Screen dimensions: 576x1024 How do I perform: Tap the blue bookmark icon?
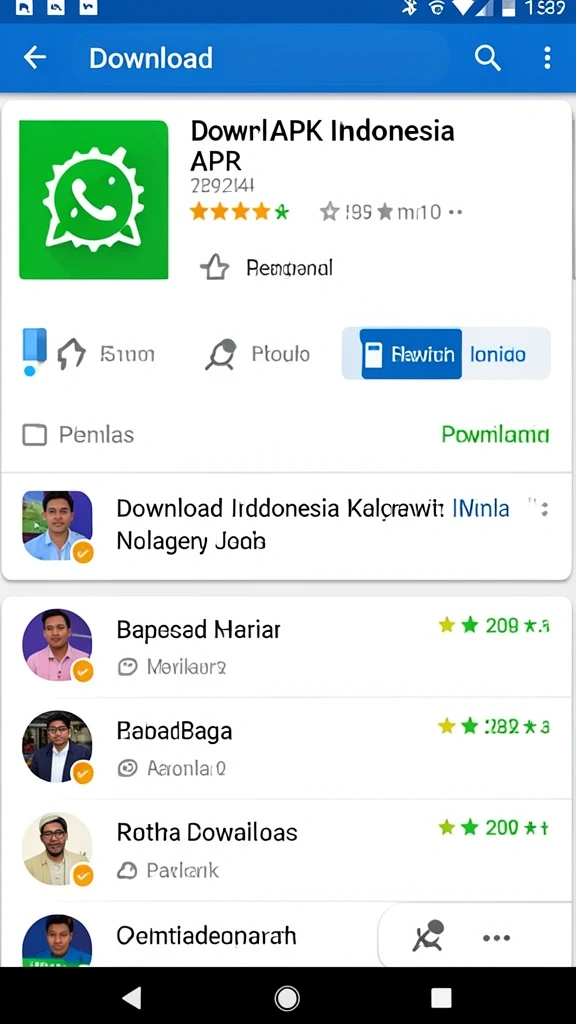[34, 351]
